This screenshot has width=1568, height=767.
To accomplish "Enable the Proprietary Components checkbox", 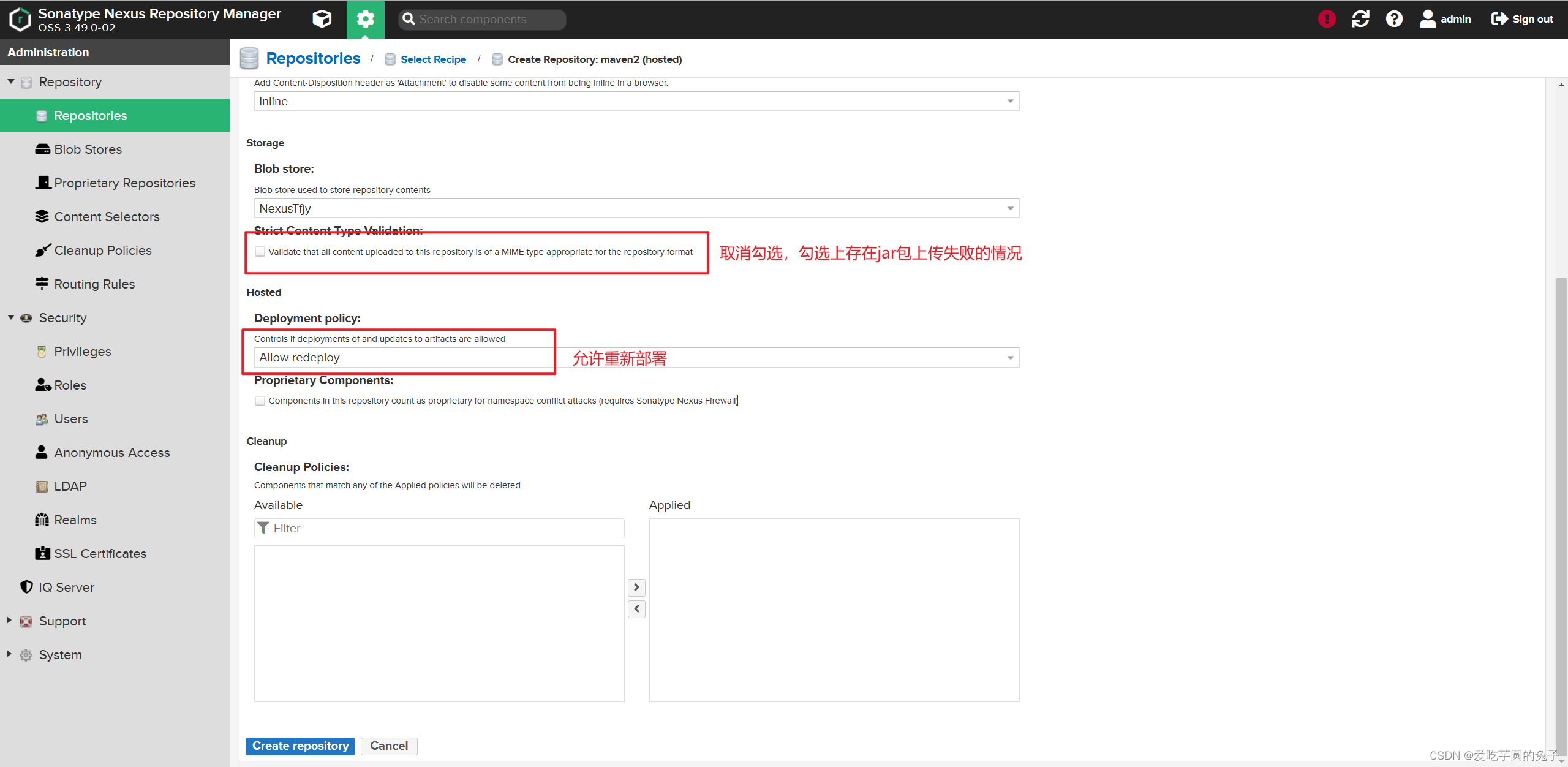I will coord(260,401).
